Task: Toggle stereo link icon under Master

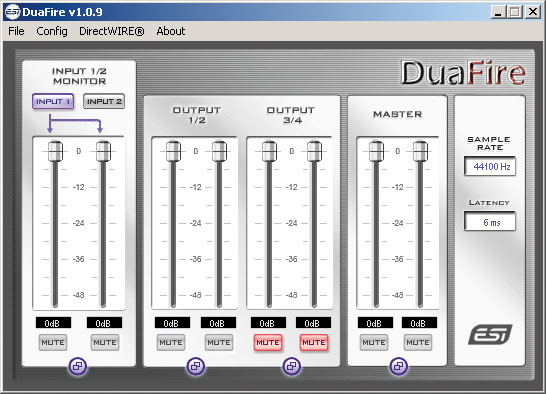Action: click(x=399, y=366)
